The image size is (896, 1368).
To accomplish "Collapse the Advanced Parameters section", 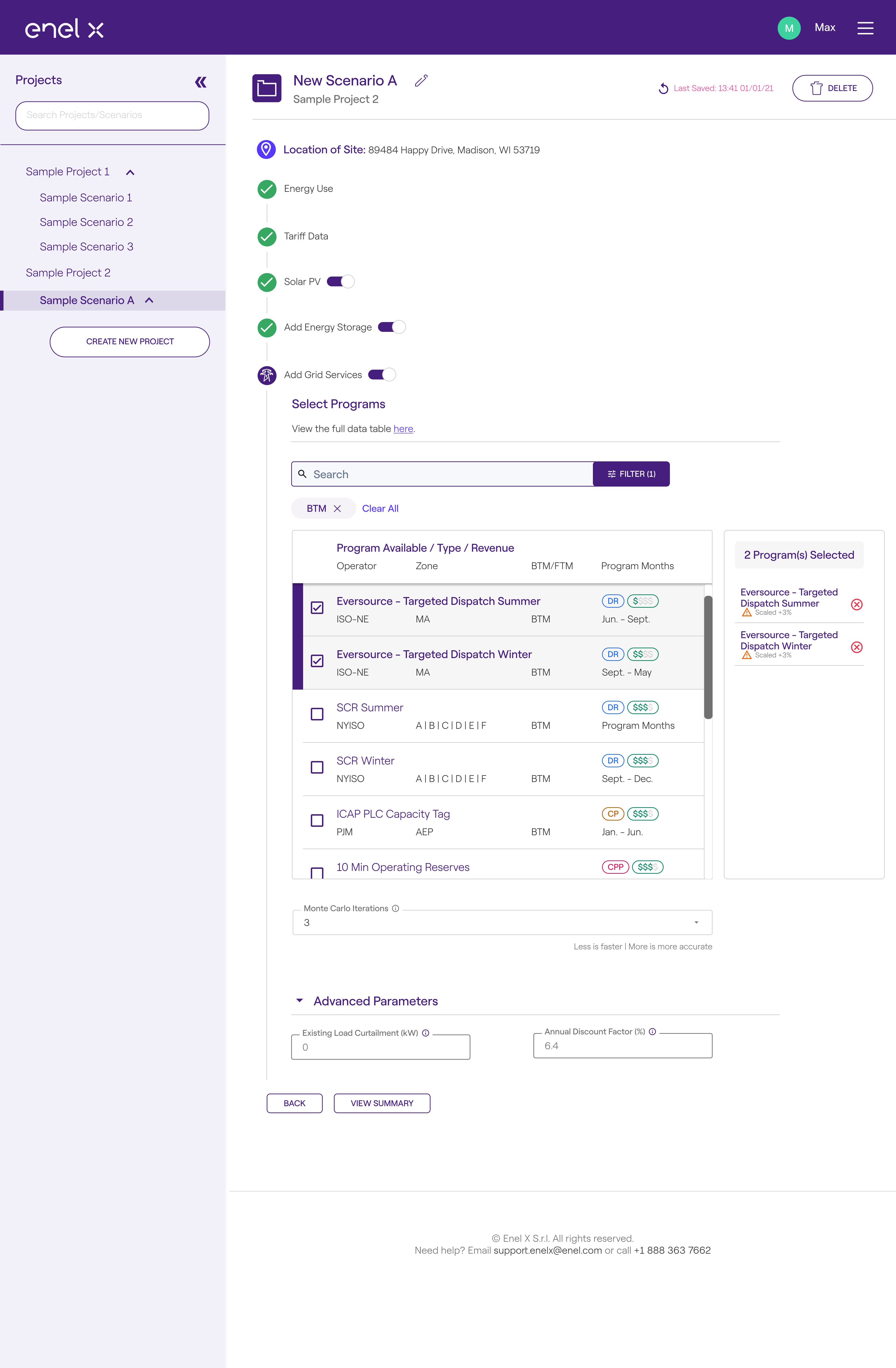I will [299, 1001].
